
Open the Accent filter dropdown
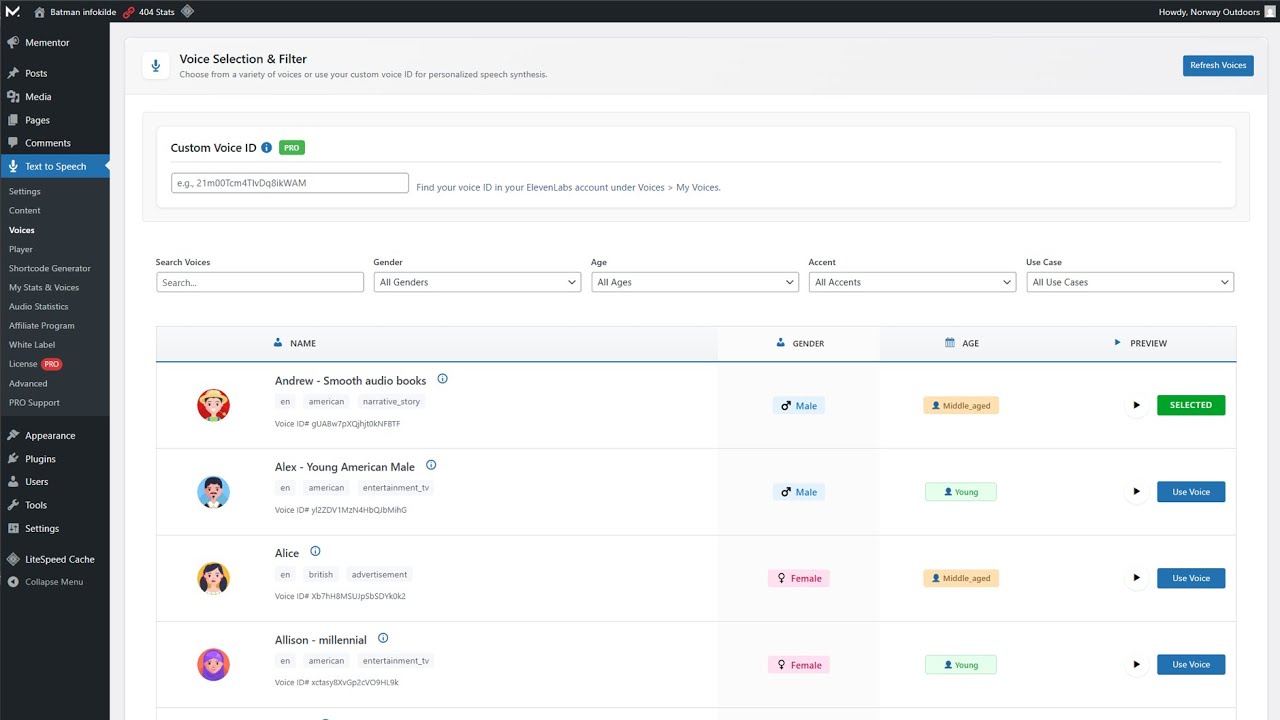(x=912, y=283)
